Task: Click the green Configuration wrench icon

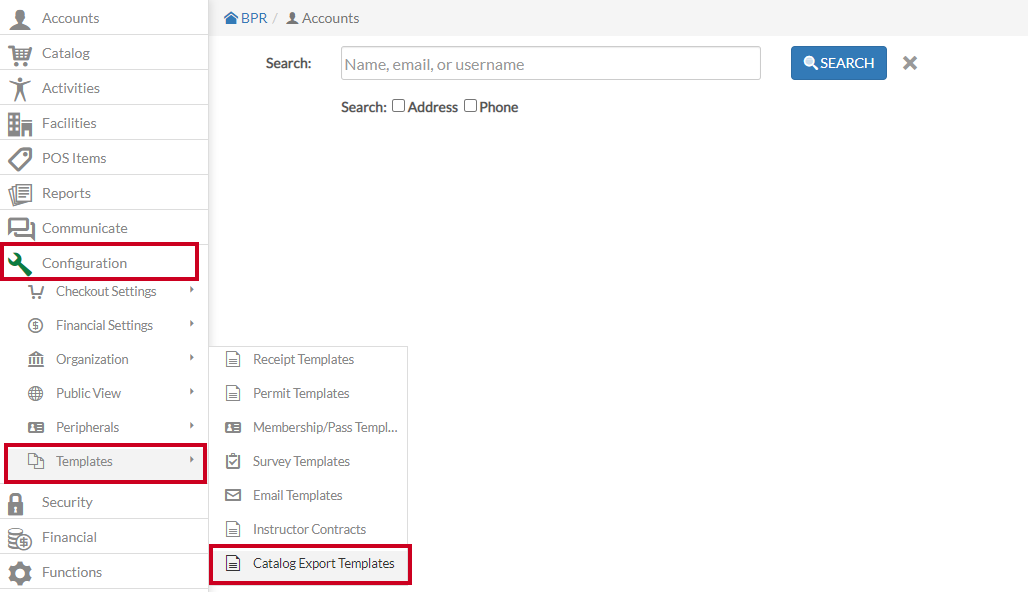Action: point(20,264)
